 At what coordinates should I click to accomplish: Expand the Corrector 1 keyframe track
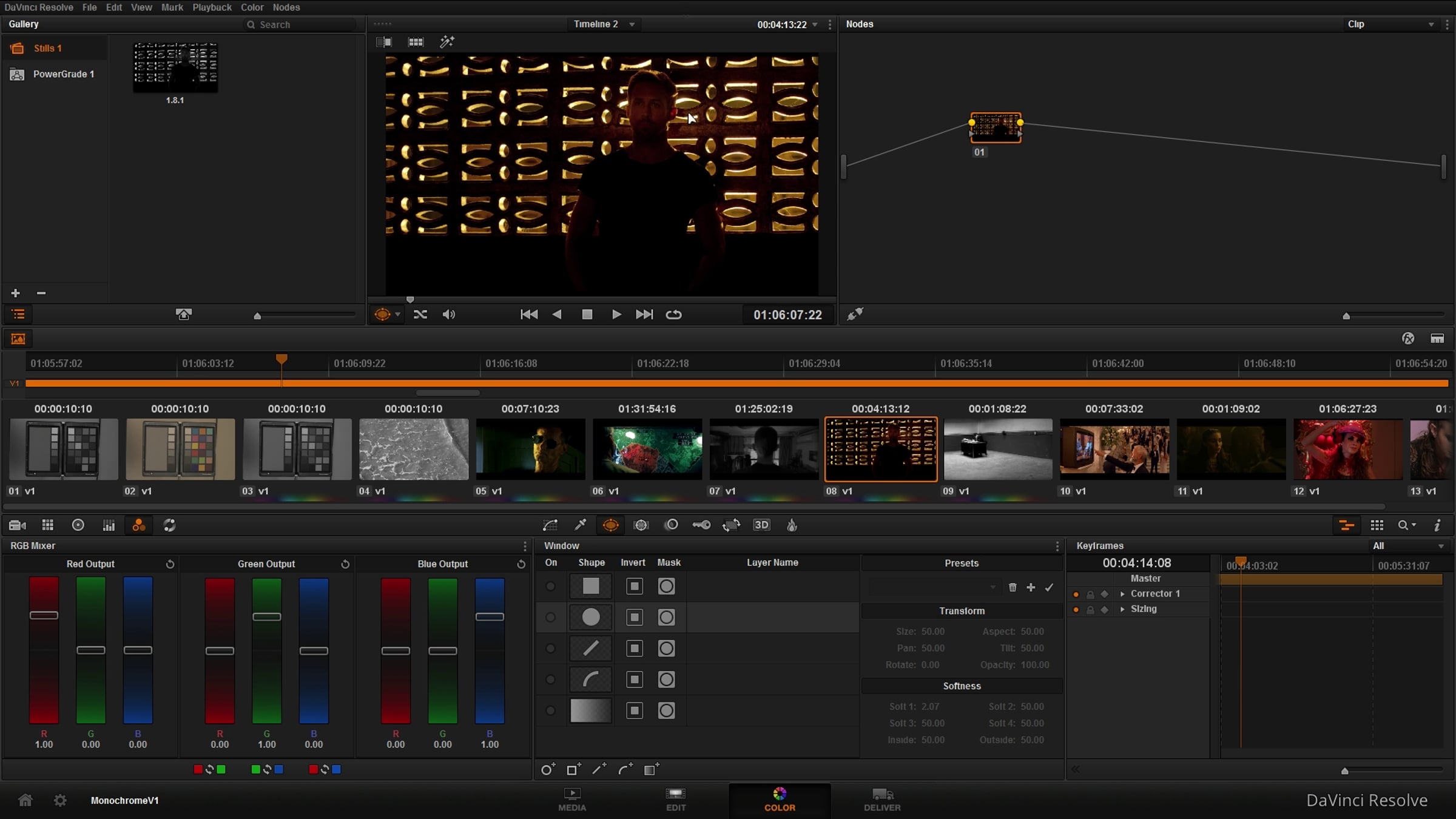[1122, 594]
